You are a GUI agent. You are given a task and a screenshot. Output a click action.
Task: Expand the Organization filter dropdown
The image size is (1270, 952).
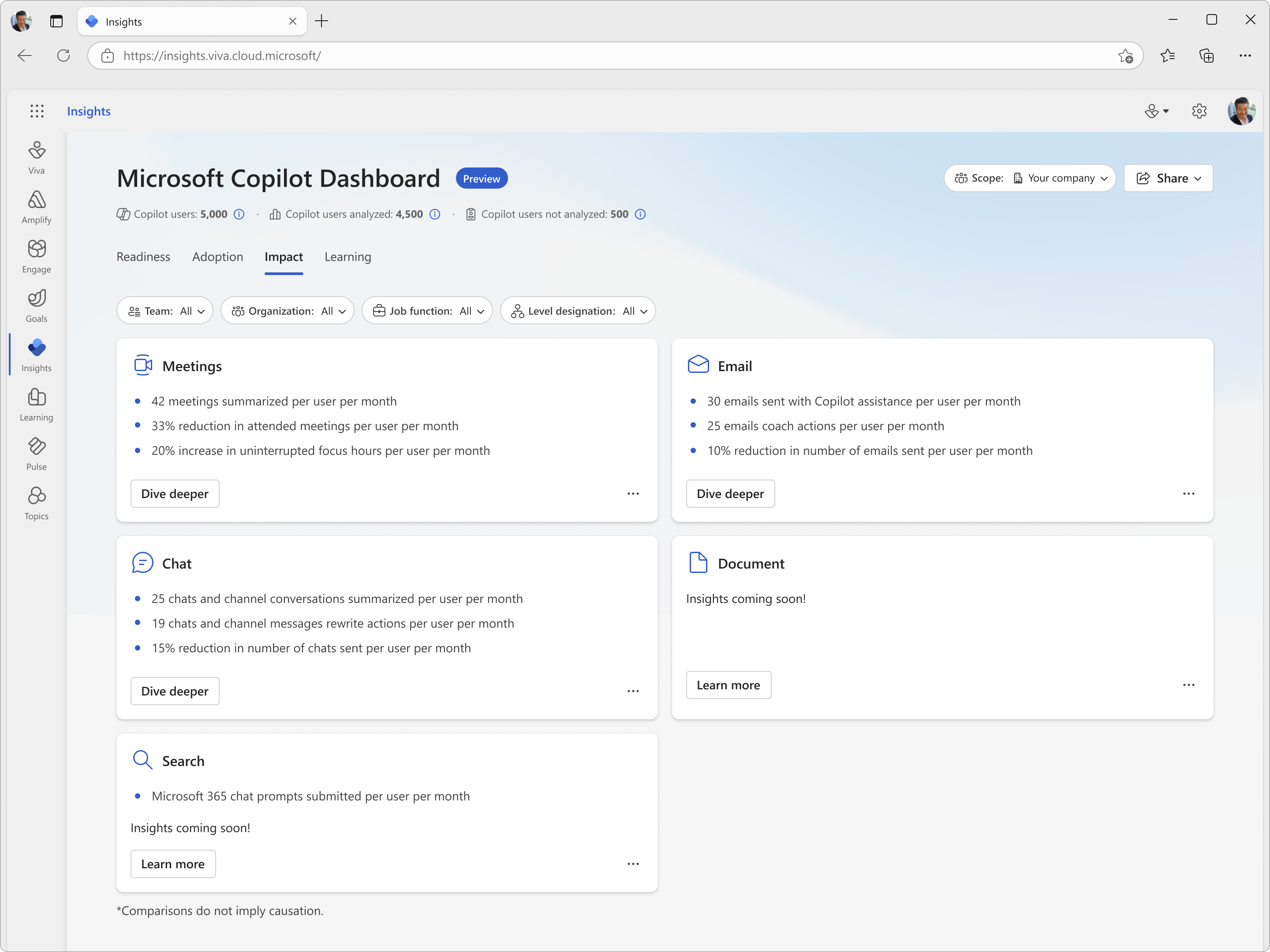click(x=287, y=310)
